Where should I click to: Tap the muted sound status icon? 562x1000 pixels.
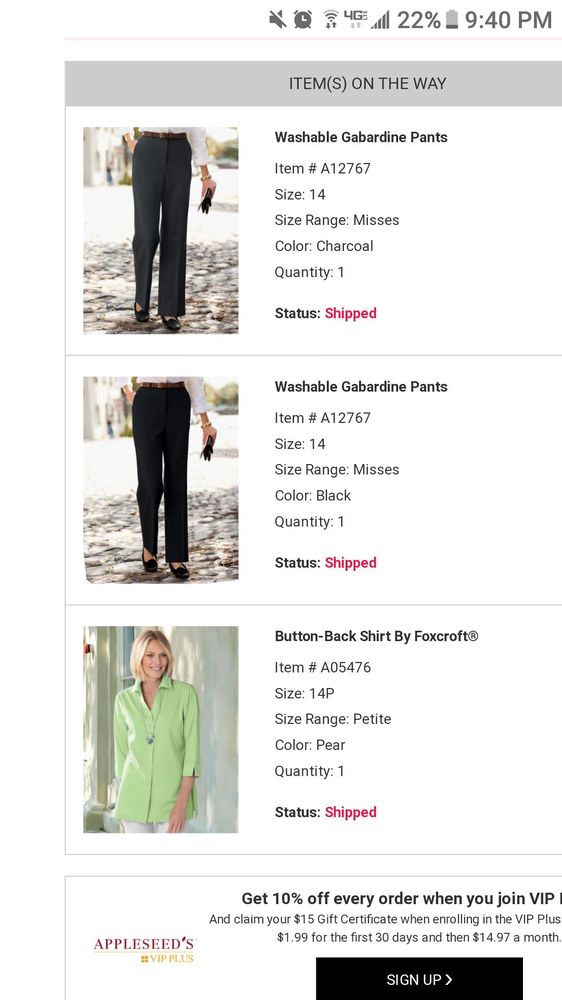click(x=277, y=19)
